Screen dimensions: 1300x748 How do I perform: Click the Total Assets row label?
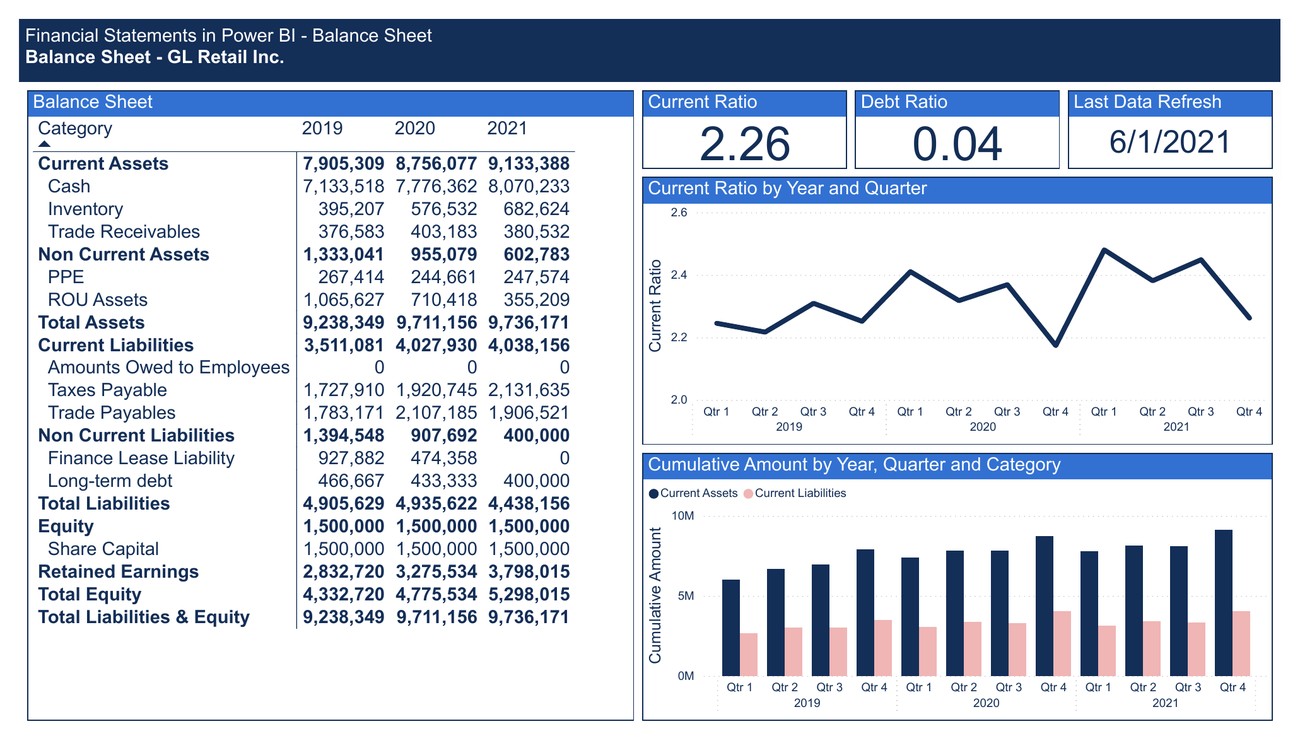click(x=91, y=322)
